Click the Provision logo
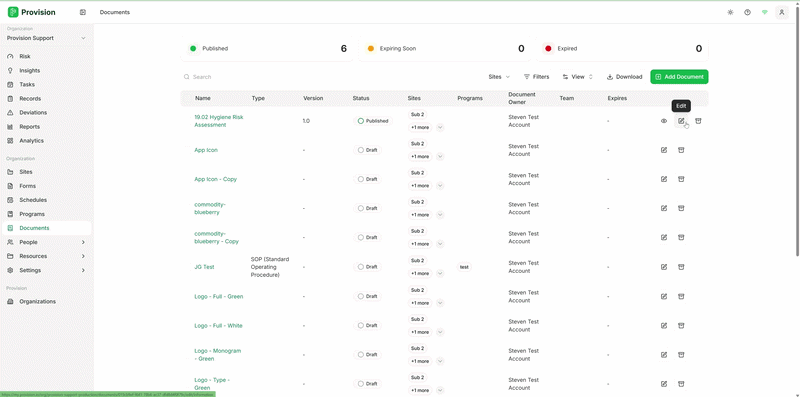800x397 pixels. coord(32,12)
